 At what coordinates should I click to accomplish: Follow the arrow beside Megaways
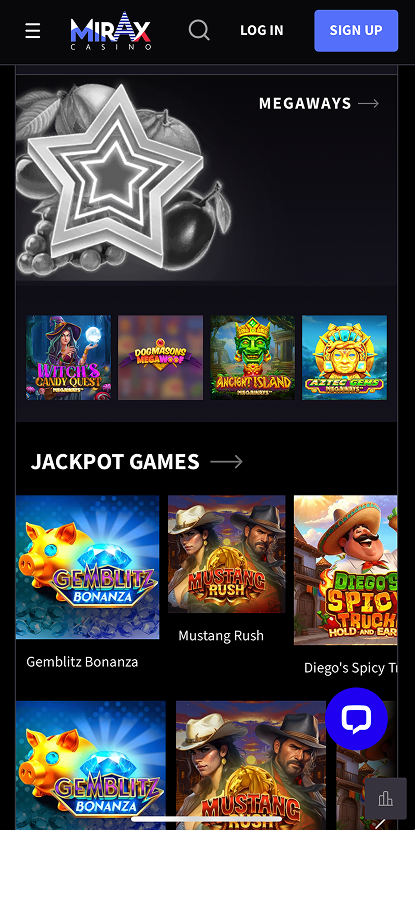point(369,103)
